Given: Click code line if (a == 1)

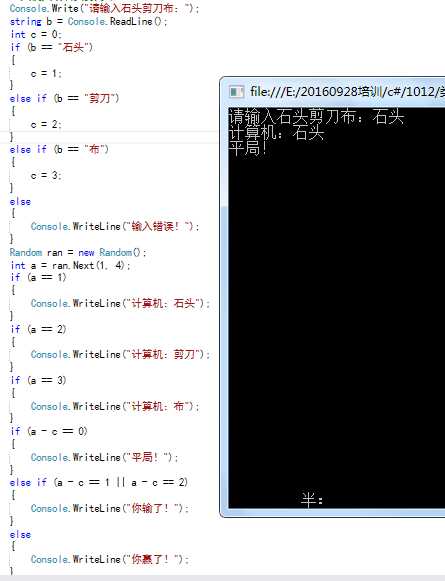Looking at the screenshot, I should [38, 277].
